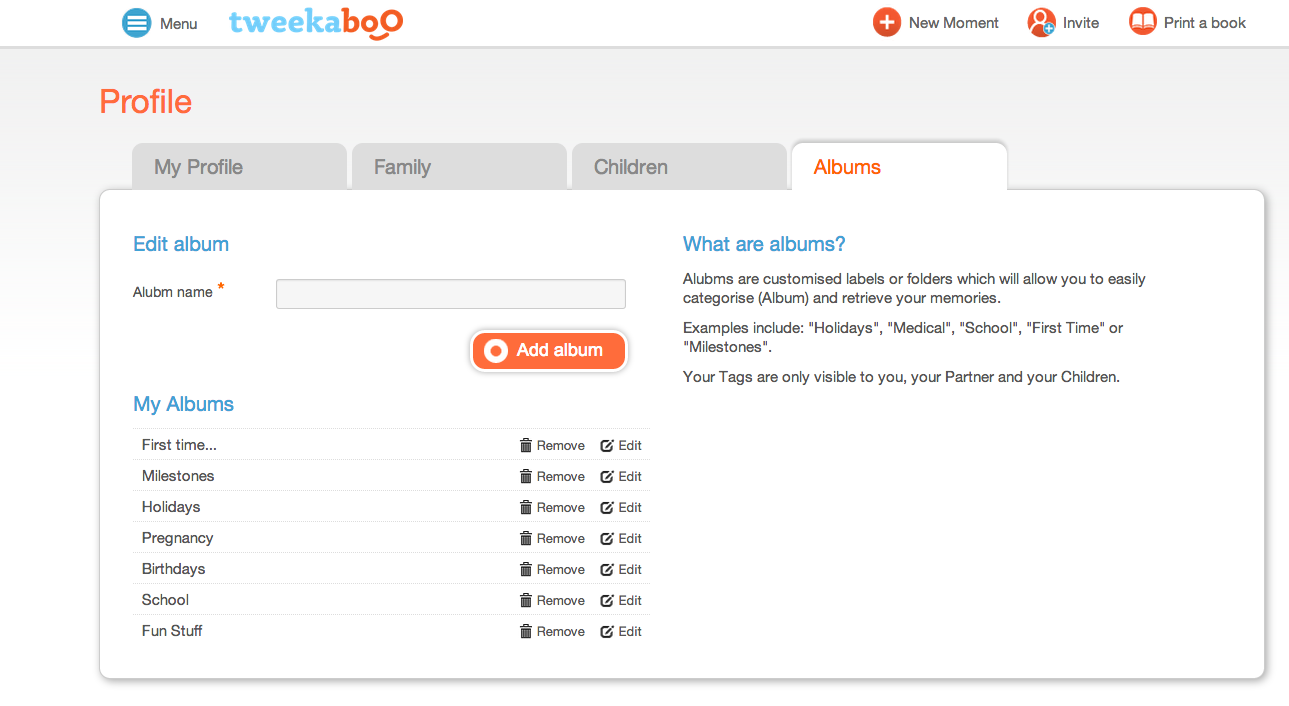This screenshot has height=706, width=1289.
Task: Switch to the Family tab
Action: click(x=460, y=167)
